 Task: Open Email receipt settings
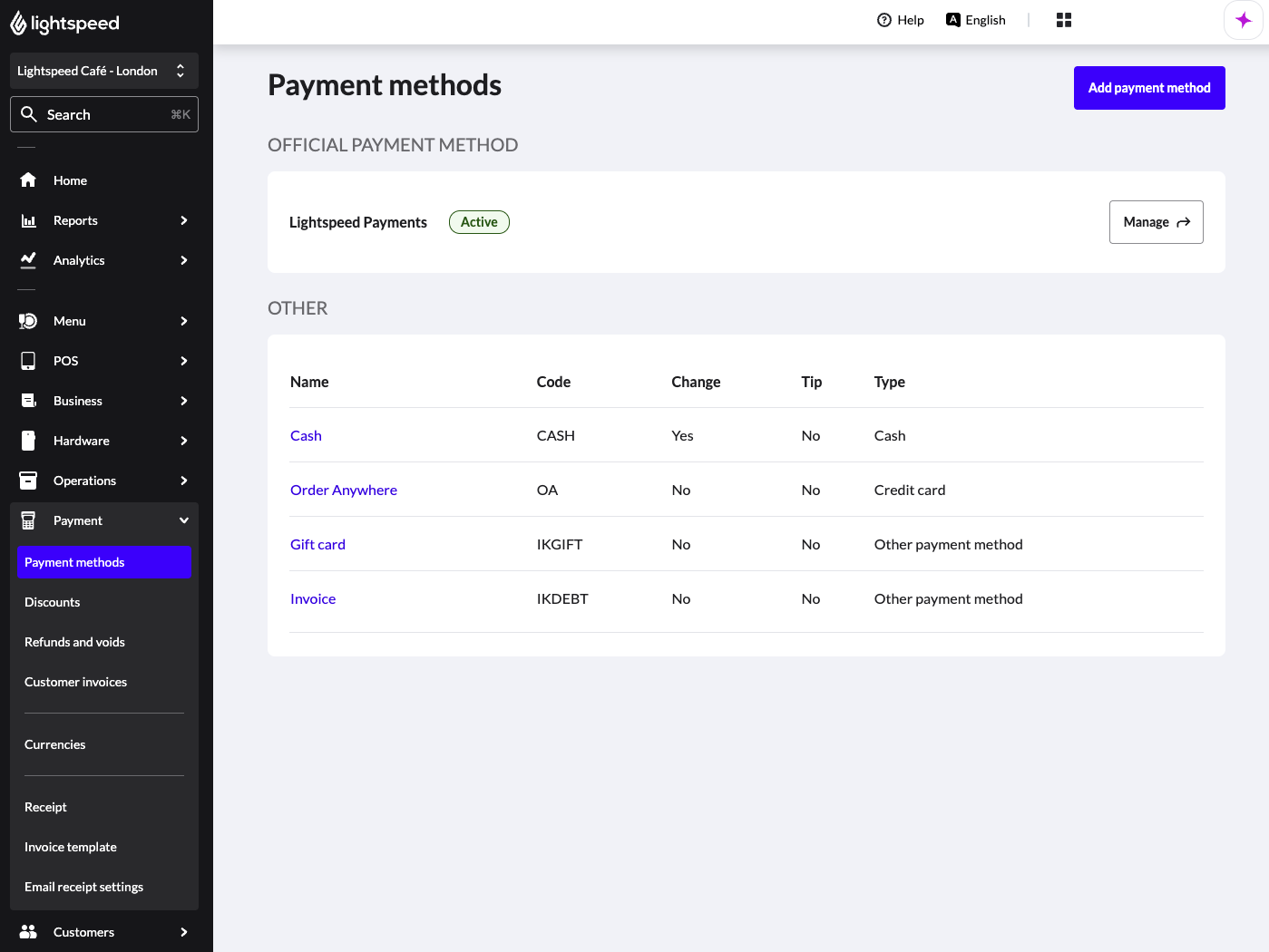83,887
